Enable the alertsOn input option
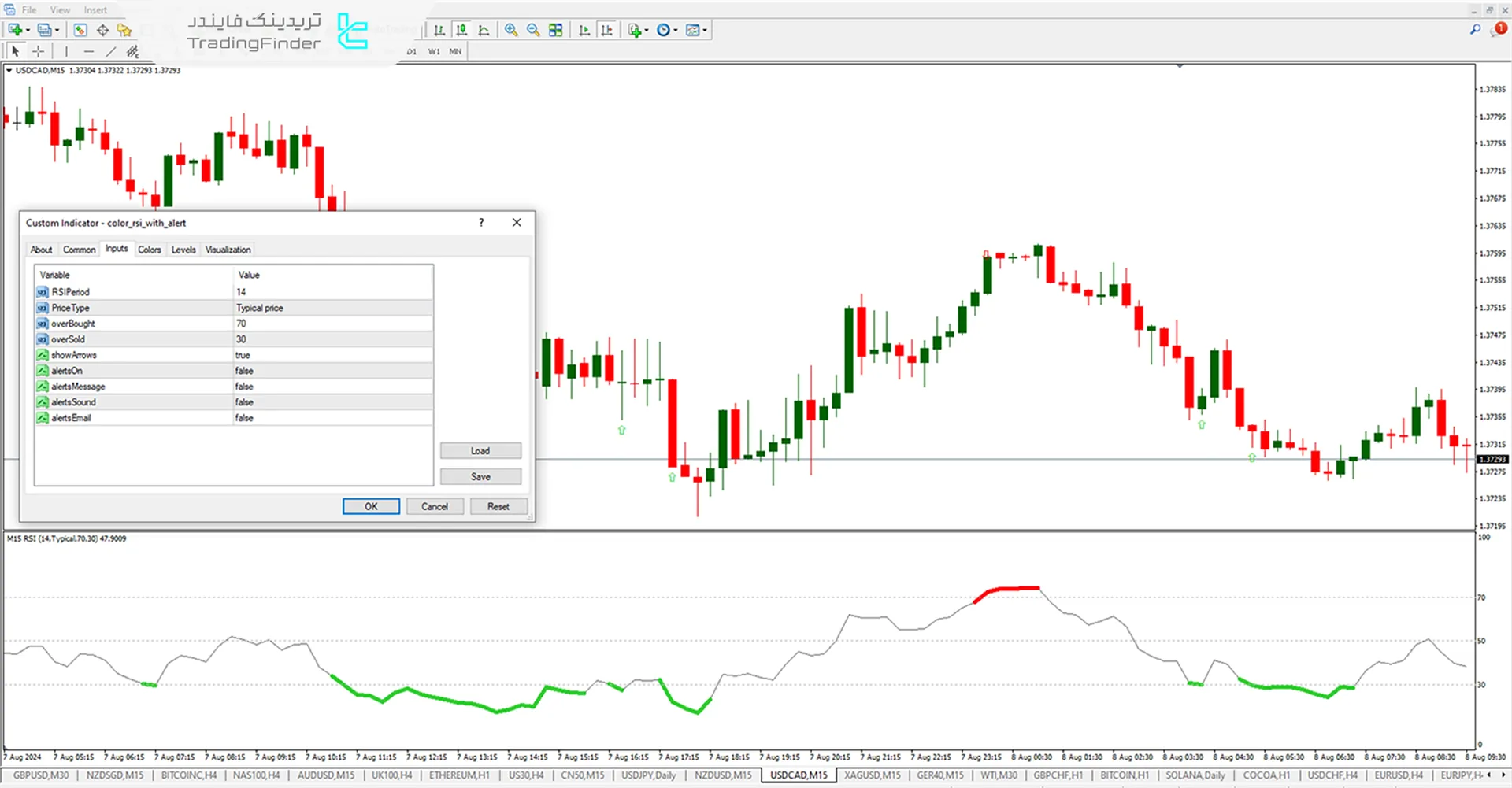Viewport: 1512px width, 788px height. pyautogui.click(x=331, y=370)
